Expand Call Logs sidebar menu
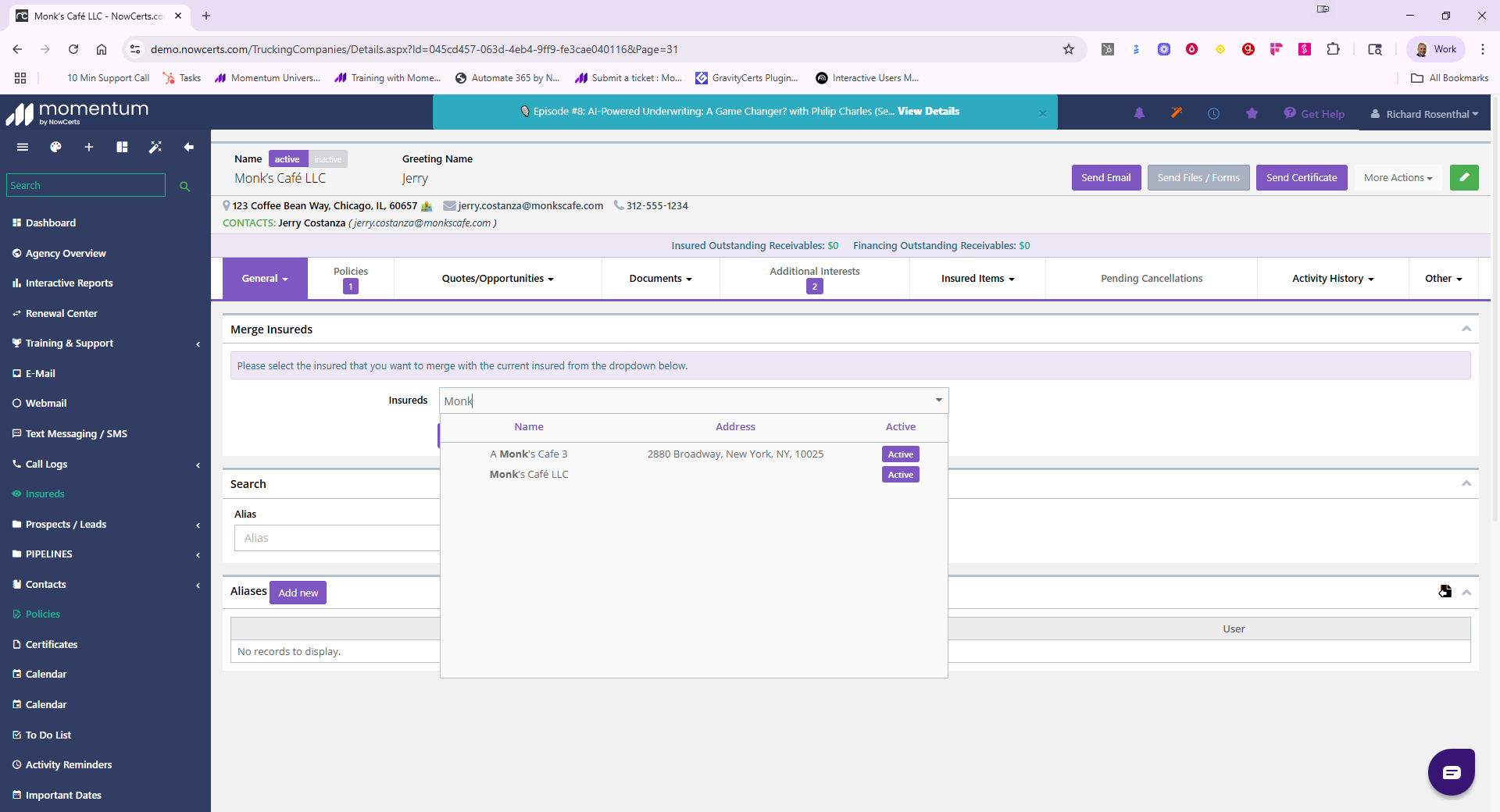This screenshot has height=812, width=1500. pyautogui.click(x=105, y=464)
